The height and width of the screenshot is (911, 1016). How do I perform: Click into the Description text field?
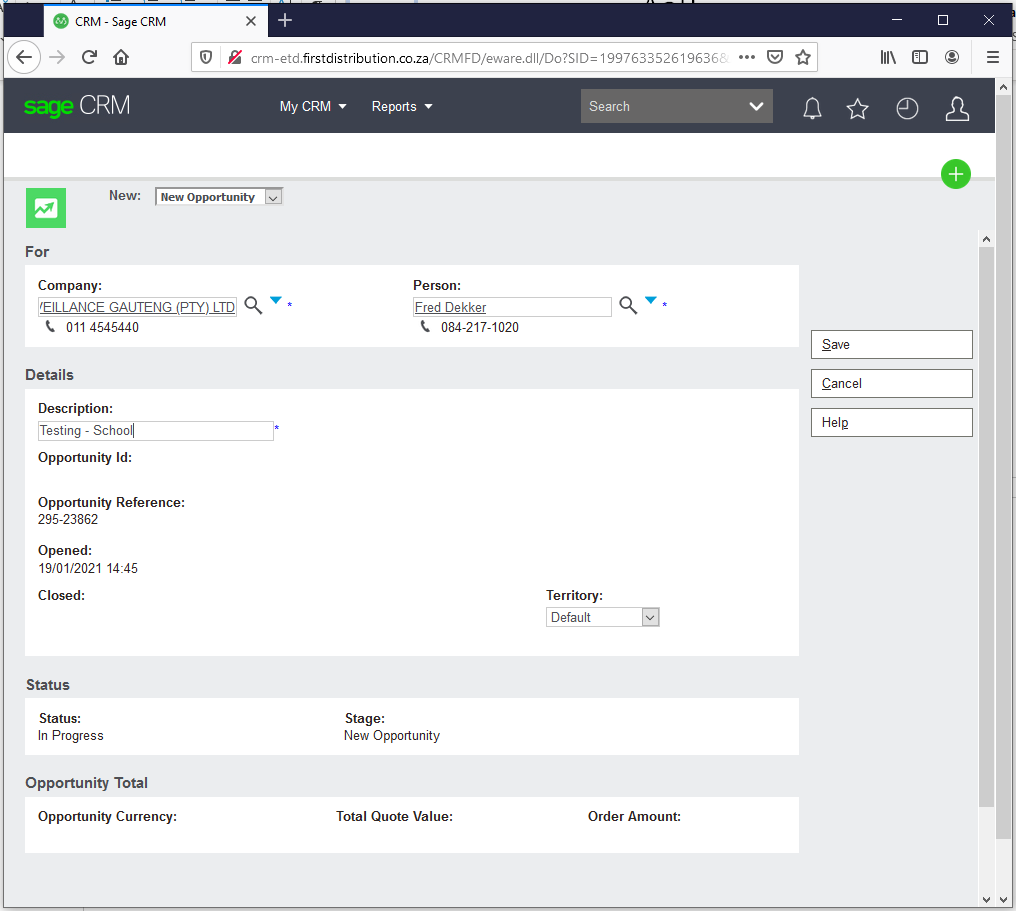(155, 431)
